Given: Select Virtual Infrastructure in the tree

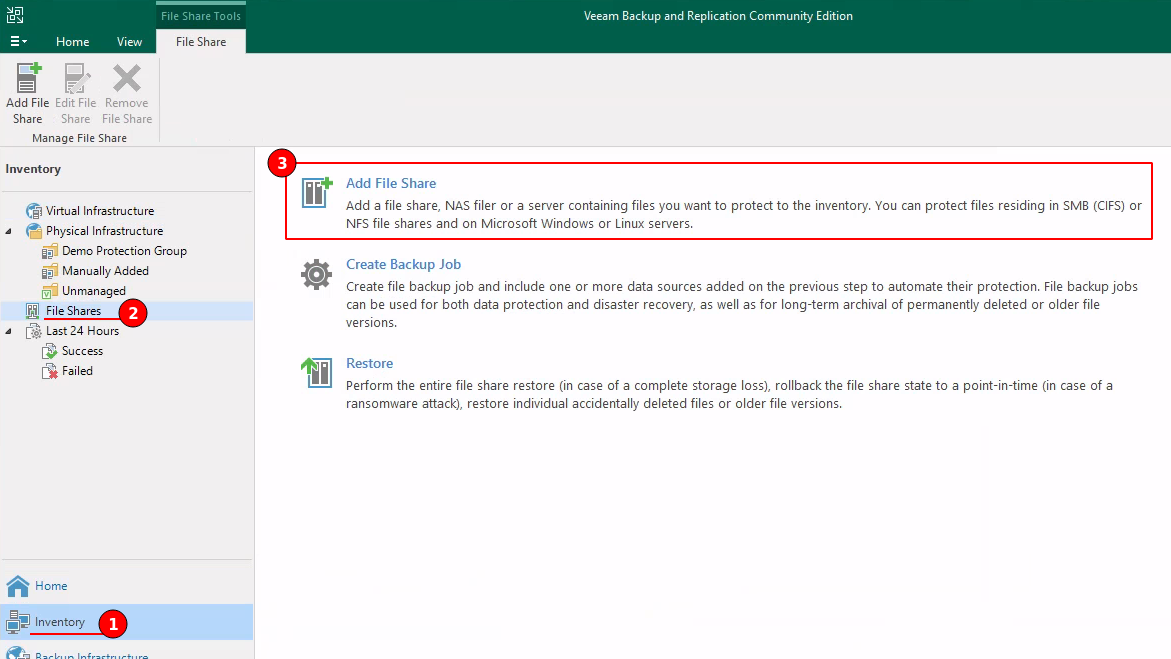Looking at the screenshot, I should pyautogui.click(x=100, y=211).
